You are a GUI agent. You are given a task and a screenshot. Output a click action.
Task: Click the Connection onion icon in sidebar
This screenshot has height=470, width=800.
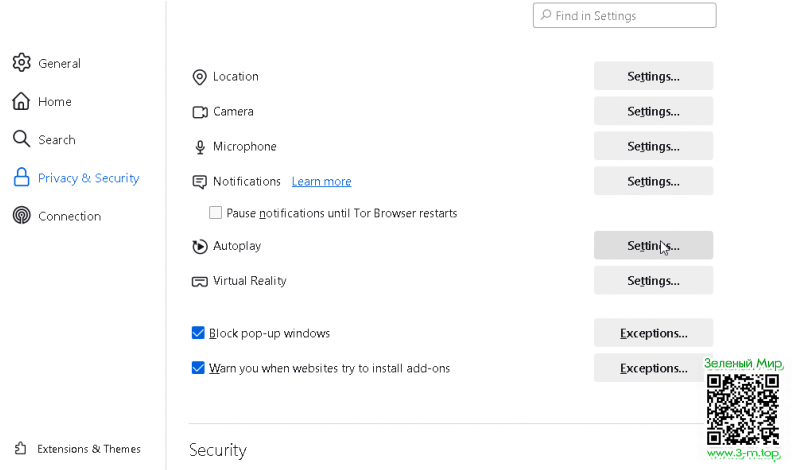21,216
